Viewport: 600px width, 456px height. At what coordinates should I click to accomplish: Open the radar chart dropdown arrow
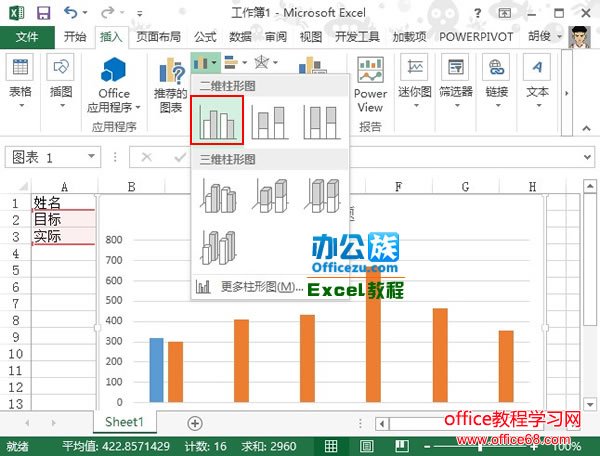[275, 62]
